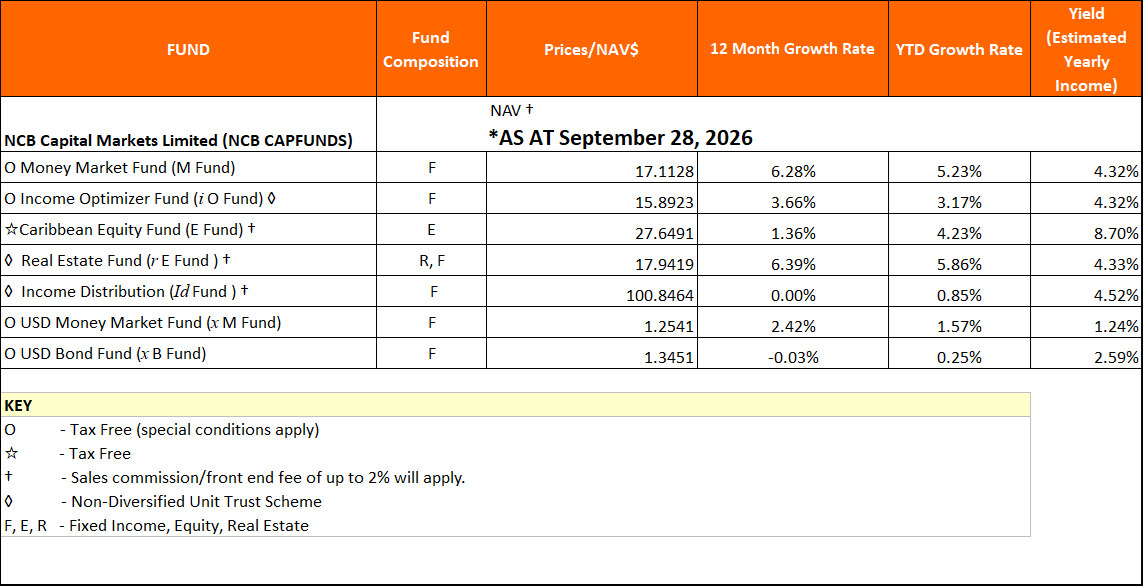Click the NAV value 100.8464
Viewport: 1145px width, 586px height.
(x=661, y=296)
